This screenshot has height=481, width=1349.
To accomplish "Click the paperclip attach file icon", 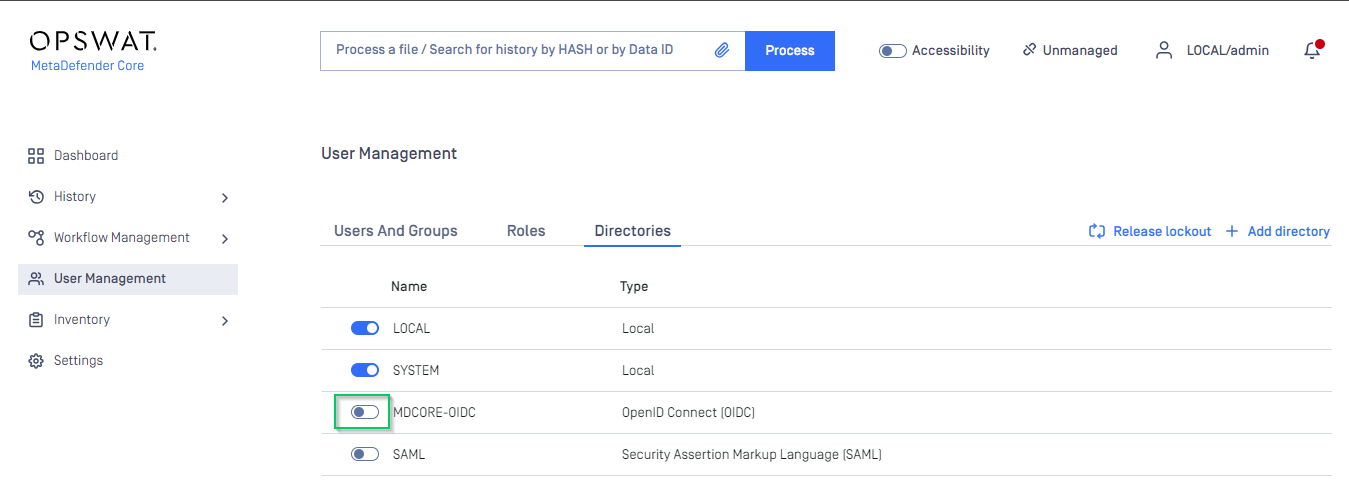I will 722,50.
